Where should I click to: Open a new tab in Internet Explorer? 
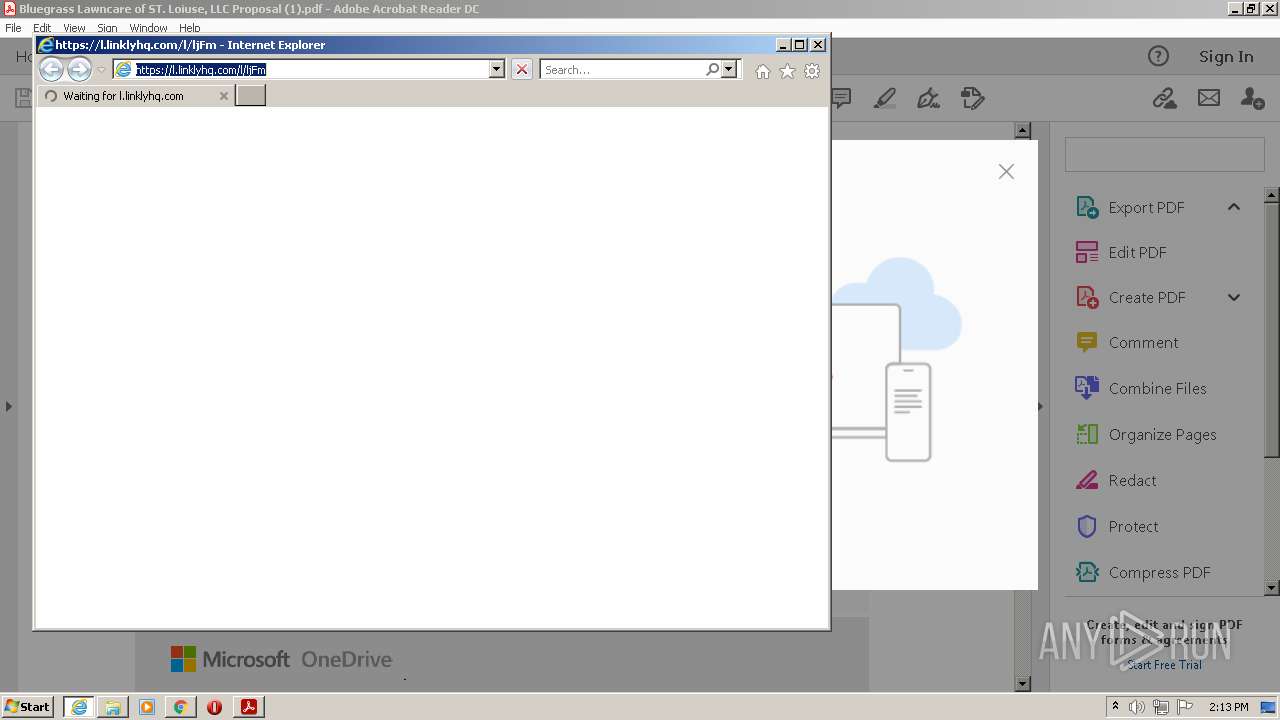[250, 95]
